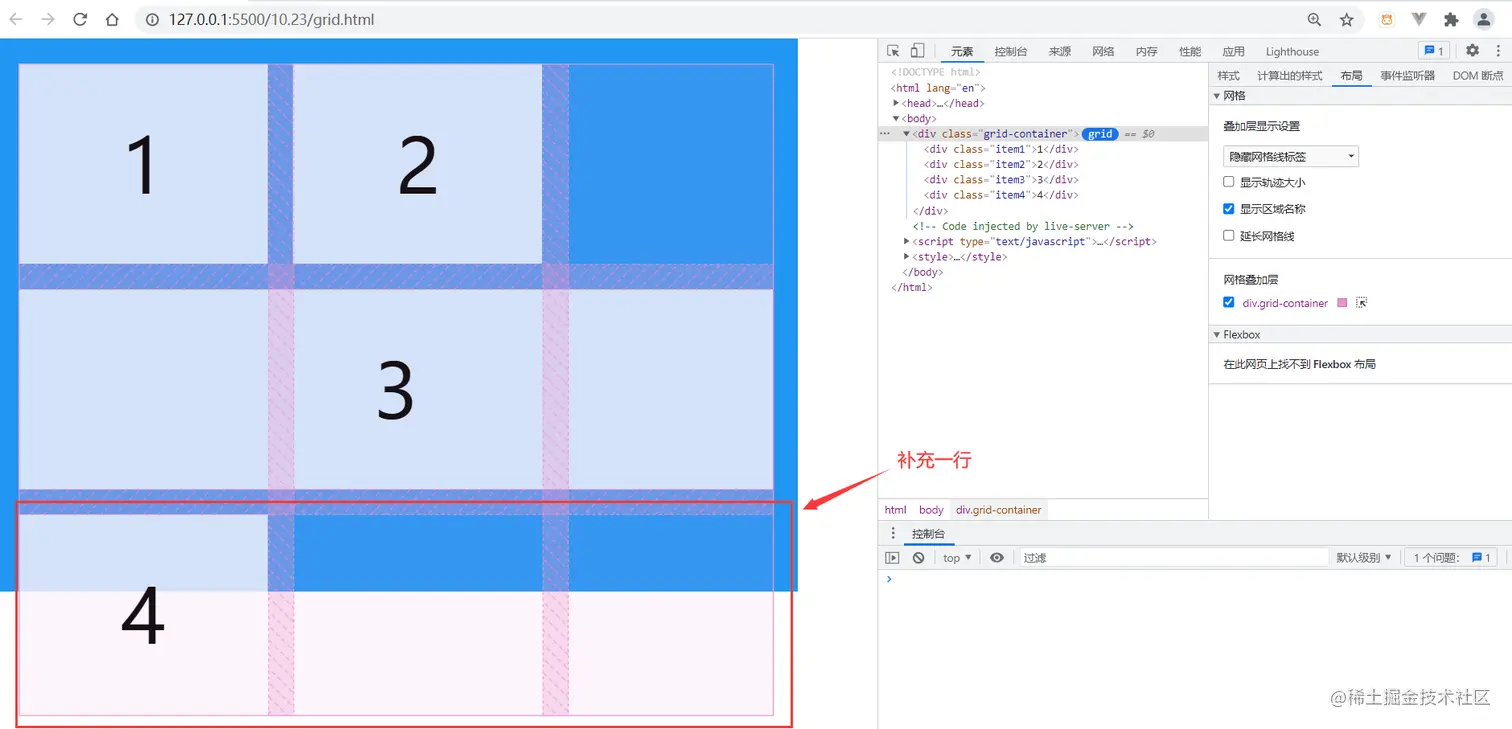Screen dimensions: 1512x729
Task: Uncheck div.grid-container overlay checkbox
Action: click(x=1229, y=303)
